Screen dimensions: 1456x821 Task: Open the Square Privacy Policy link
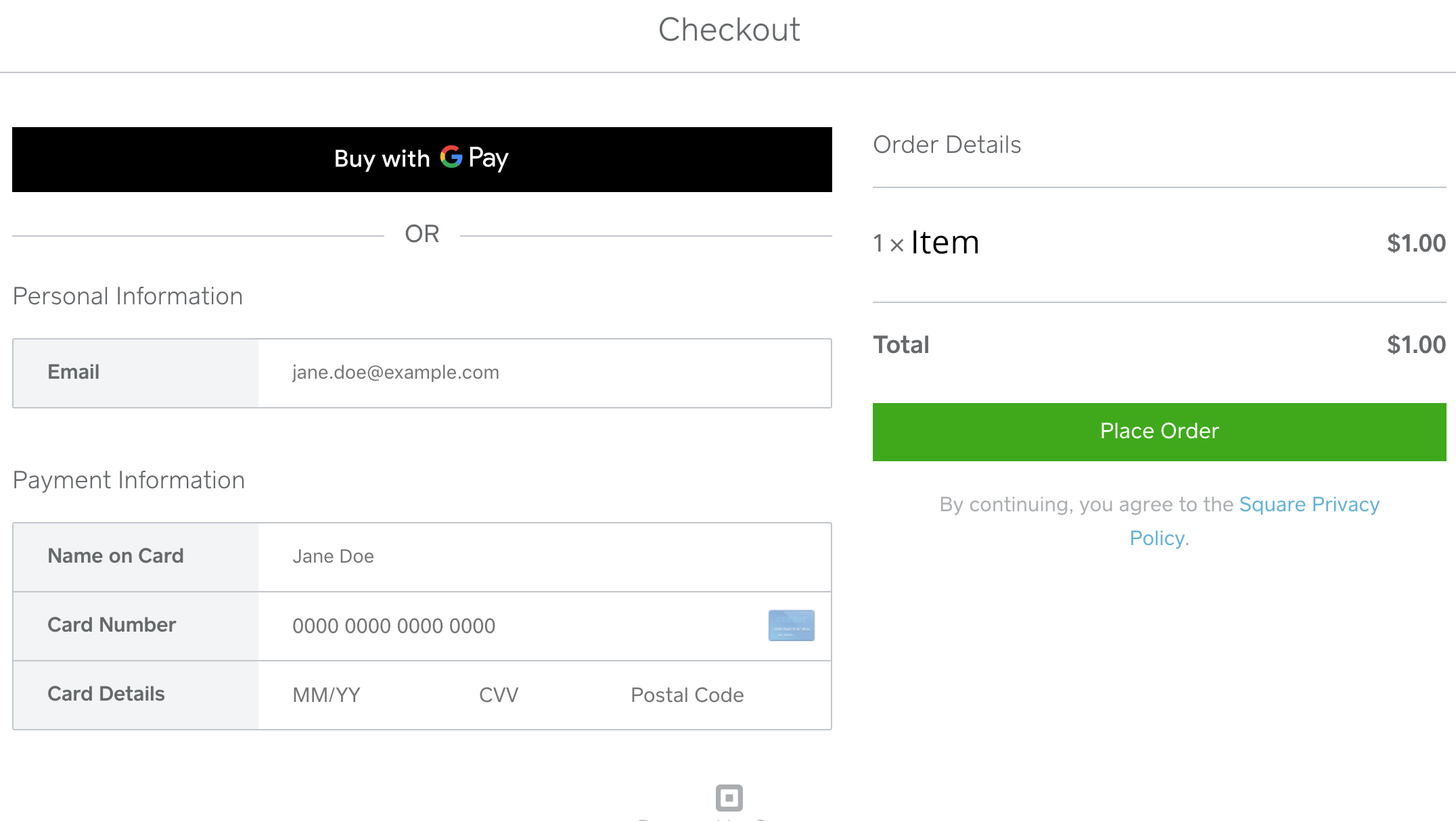tap(1309, 505)
